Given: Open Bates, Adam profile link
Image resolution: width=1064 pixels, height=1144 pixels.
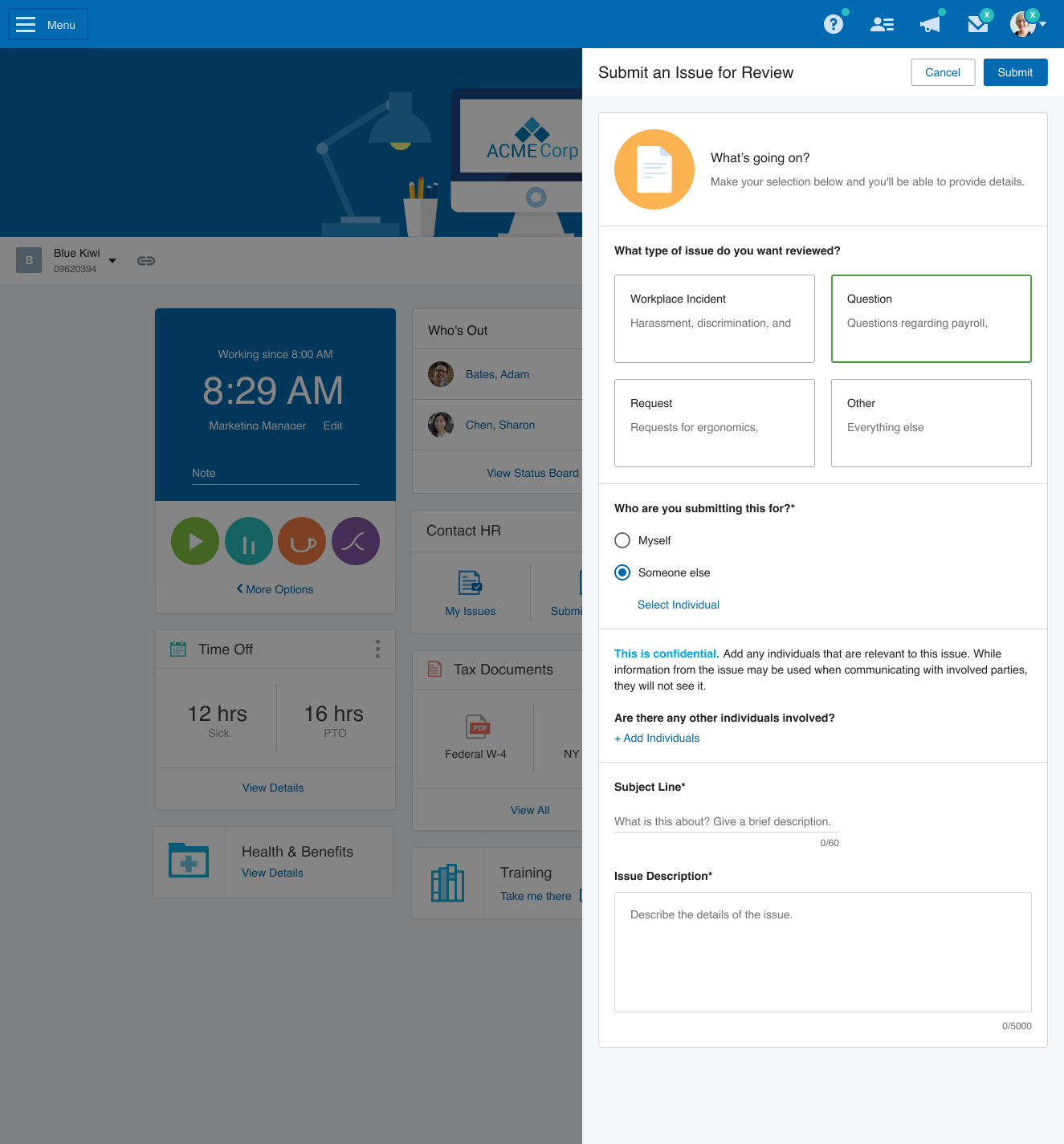Looking at the screenshot, I should click(497, 374).
